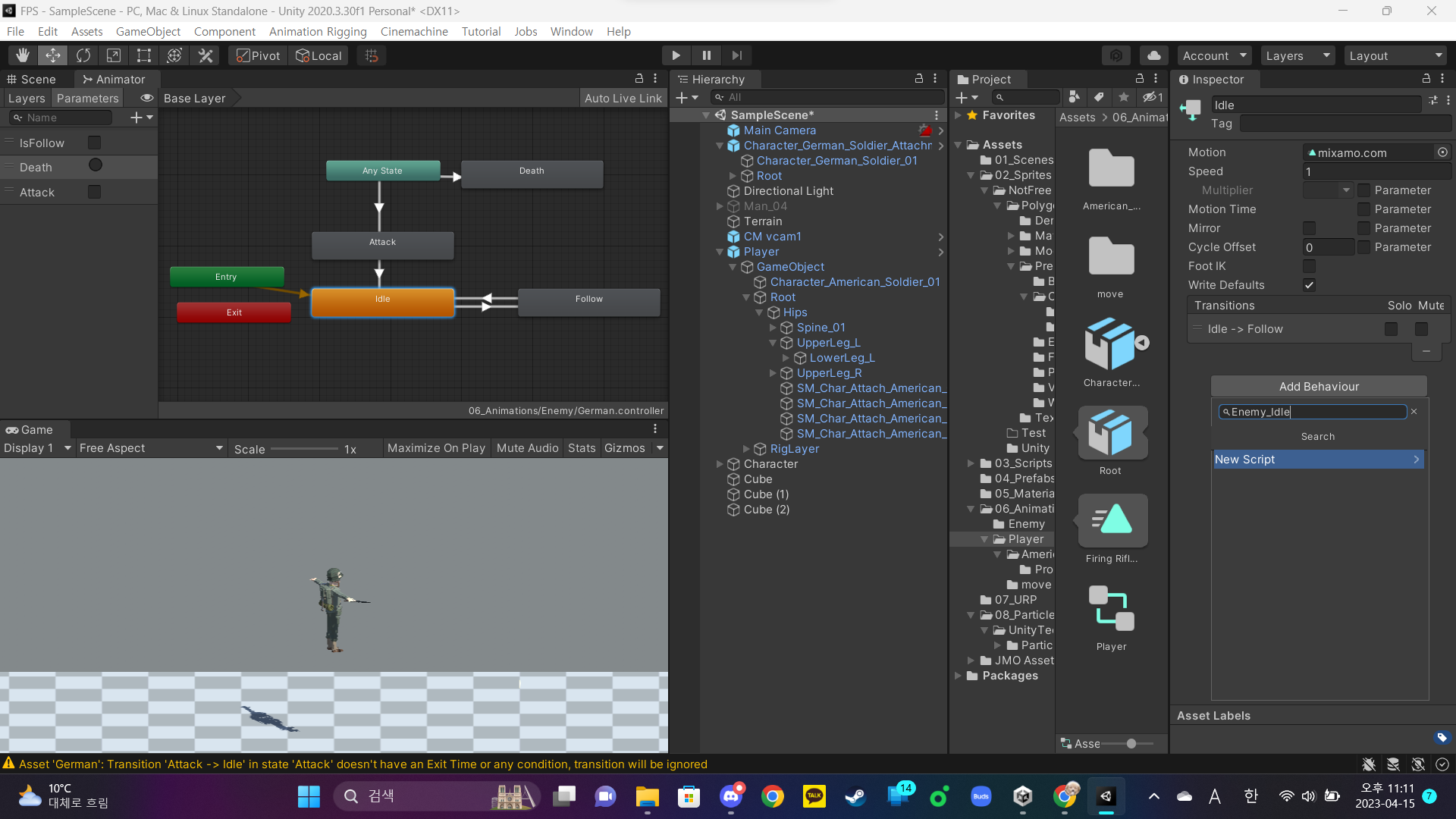Select the Hand tool in toolbar
This screenshot has width=1456, height=819.
tap(23, 55)
